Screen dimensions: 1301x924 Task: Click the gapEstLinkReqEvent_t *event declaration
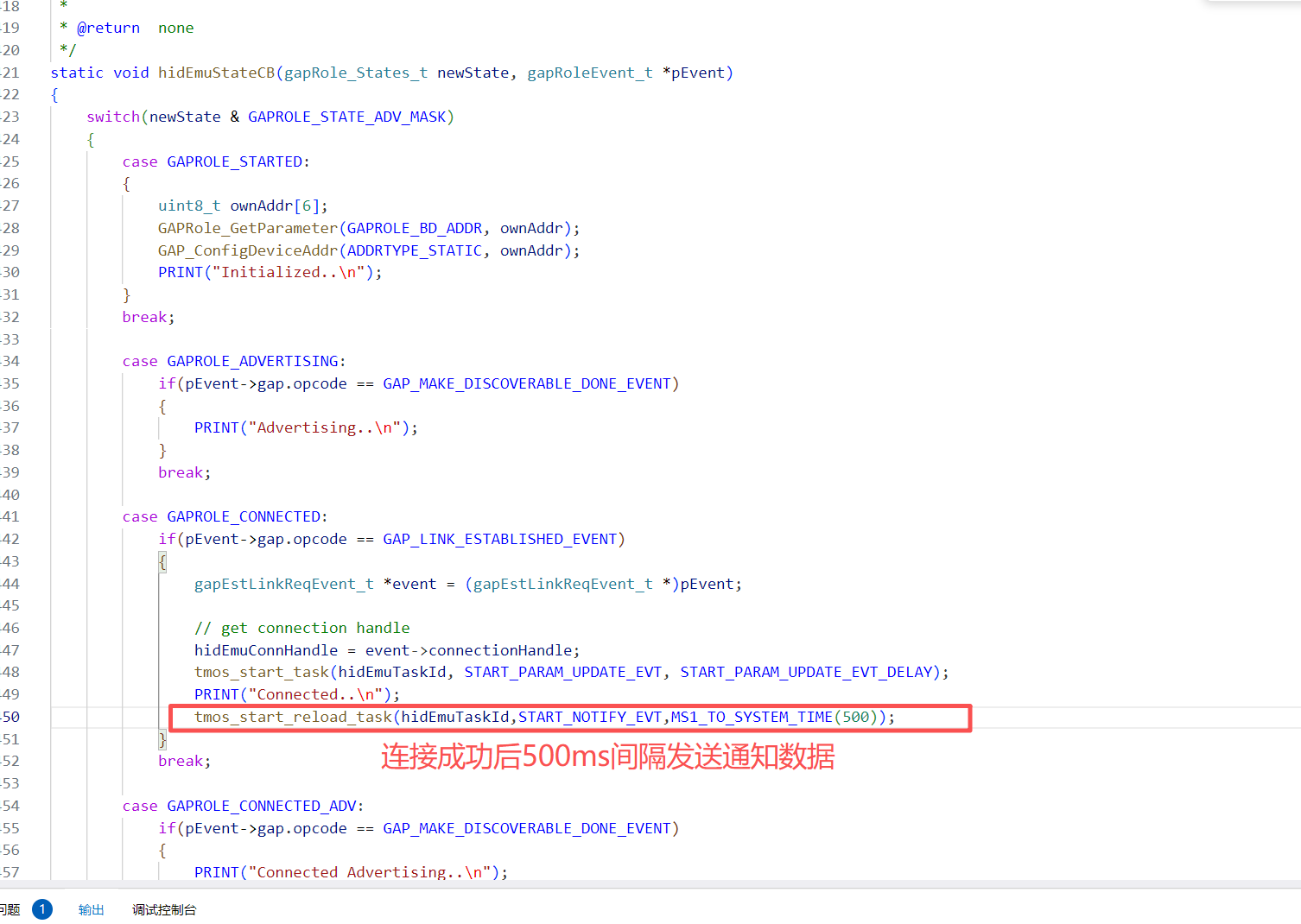pyautogui.click(x=468, y=584)
